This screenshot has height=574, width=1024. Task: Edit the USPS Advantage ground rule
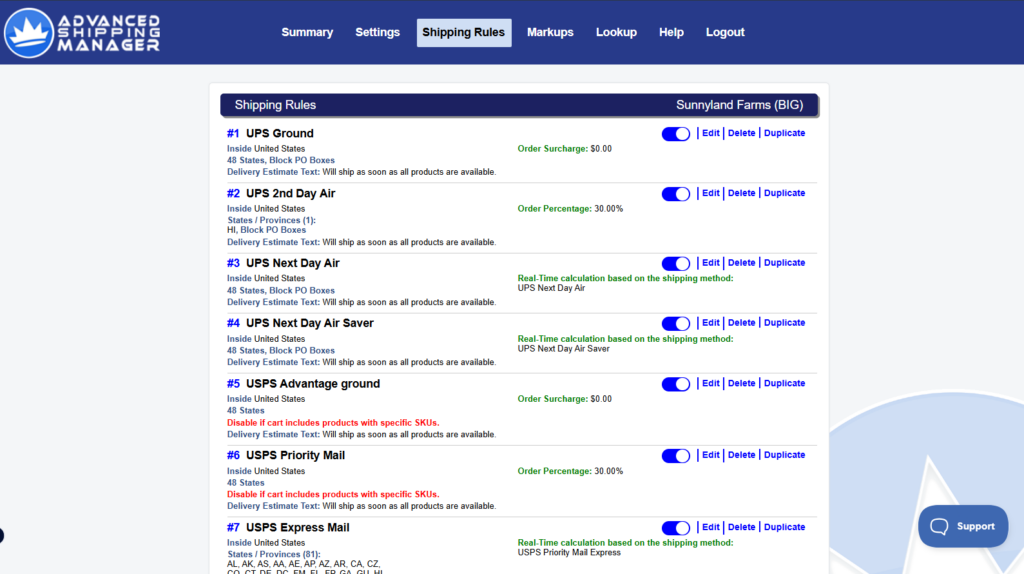[x=711, y=384]
